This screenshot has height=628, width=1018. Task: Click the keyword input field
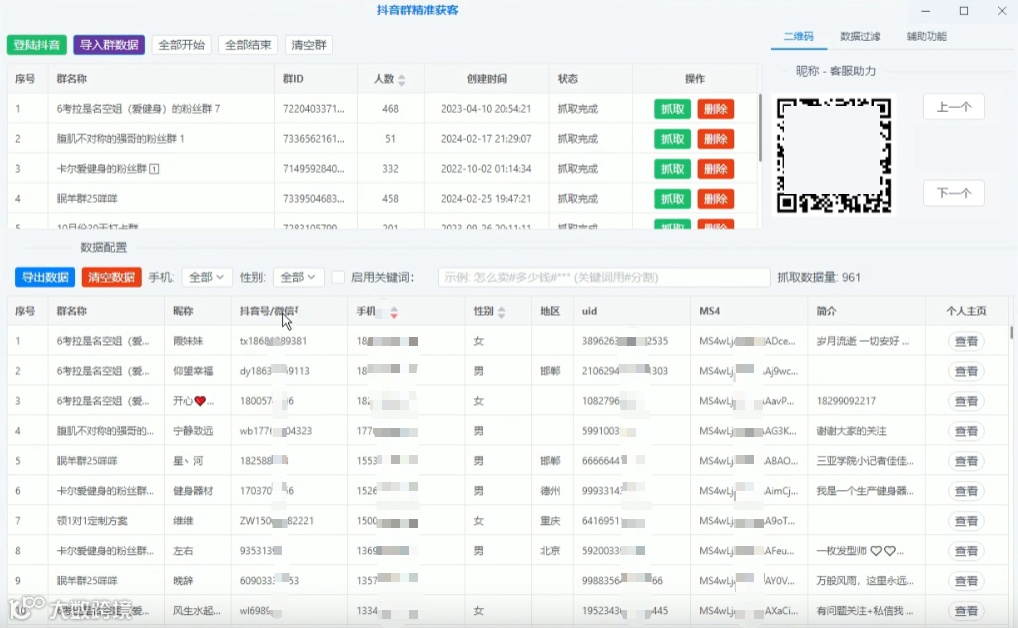604,277
